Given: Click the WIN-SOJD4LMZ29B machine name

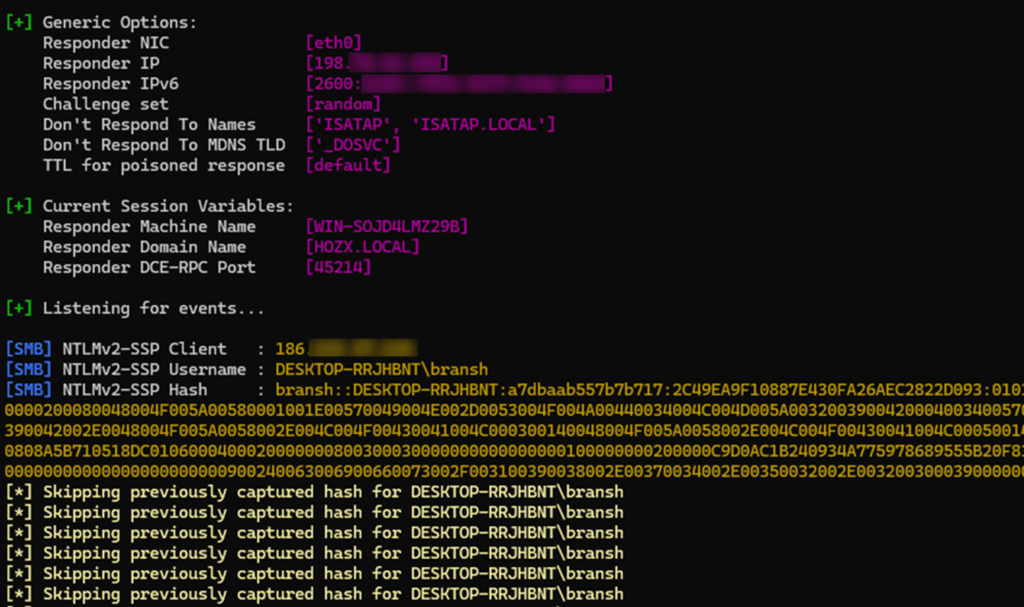Looking at the screenshot, I should click(x=387, y=227).
